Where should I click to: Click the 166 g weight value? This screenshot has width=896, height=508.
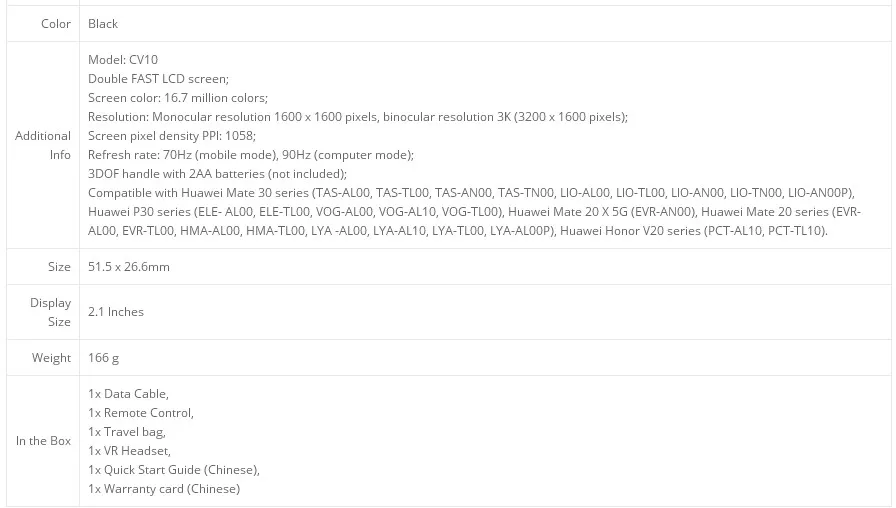103,358
